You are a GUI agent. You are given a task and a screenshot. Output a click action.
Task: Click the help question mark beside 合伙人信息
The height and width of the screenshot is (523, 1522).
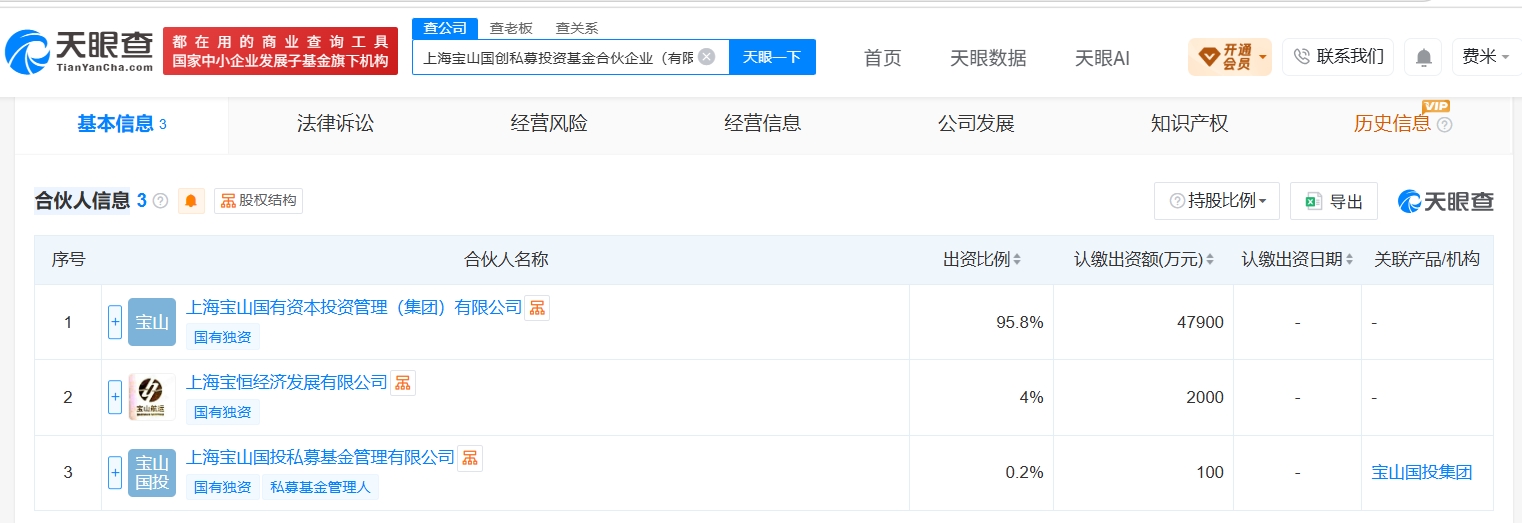pos(160,201)
